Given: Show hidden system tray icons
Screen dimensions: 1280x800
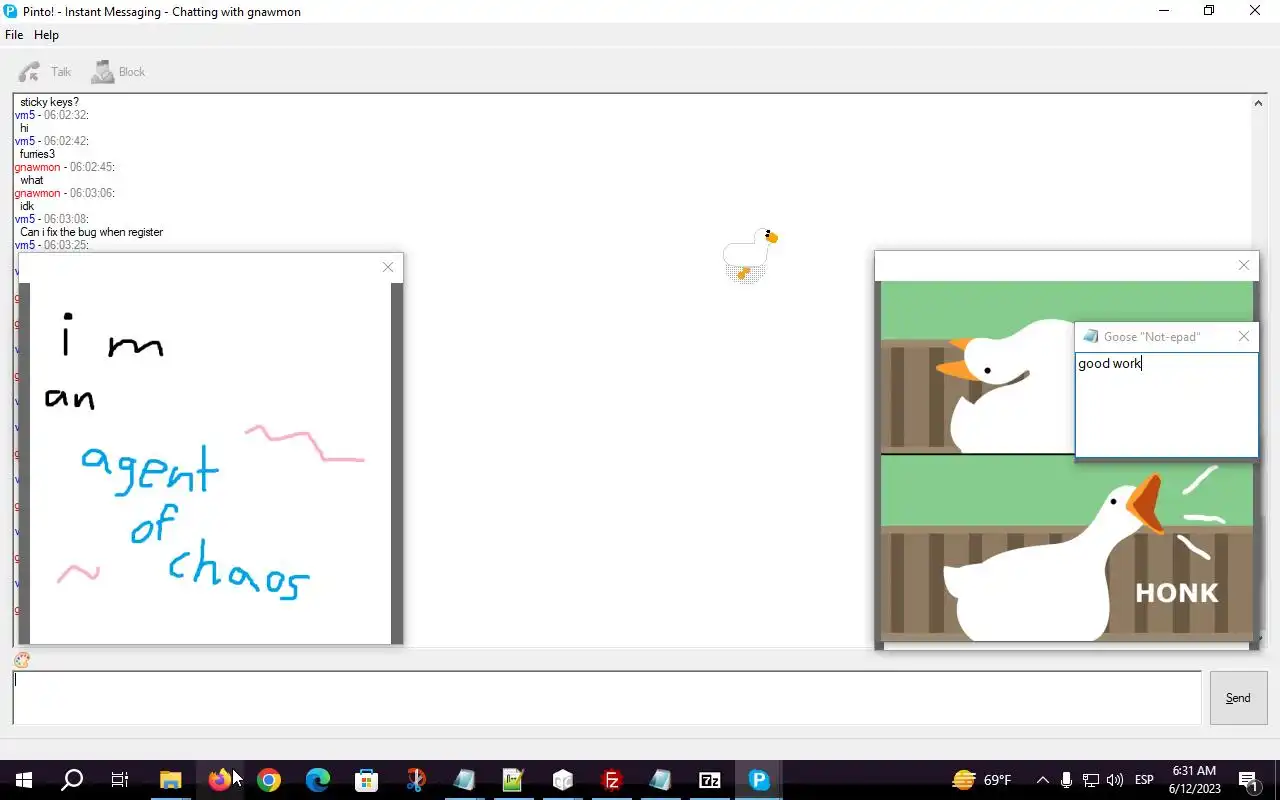Looking at the screenshot, I should click(1042, 780).
